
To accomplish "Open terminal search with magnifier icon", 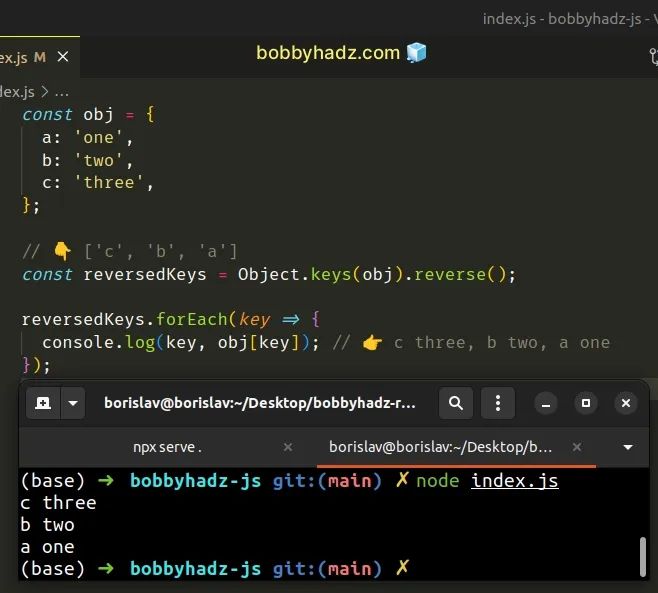I will (456, 403).
